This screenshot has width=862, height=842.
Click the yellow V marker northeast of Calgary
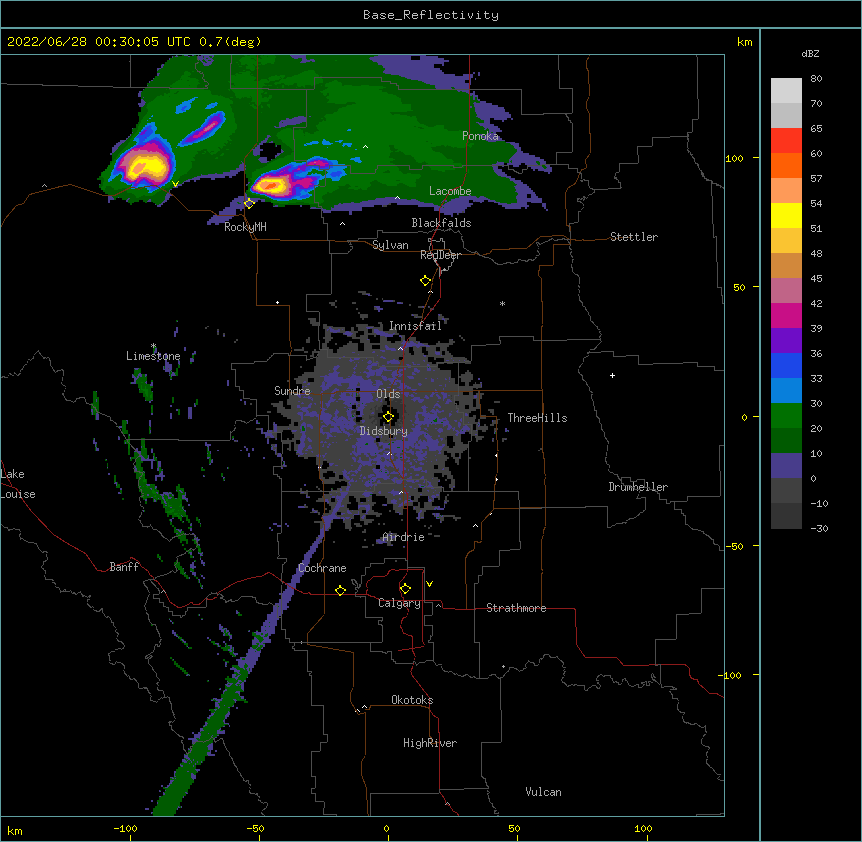(x=429, y=584)
